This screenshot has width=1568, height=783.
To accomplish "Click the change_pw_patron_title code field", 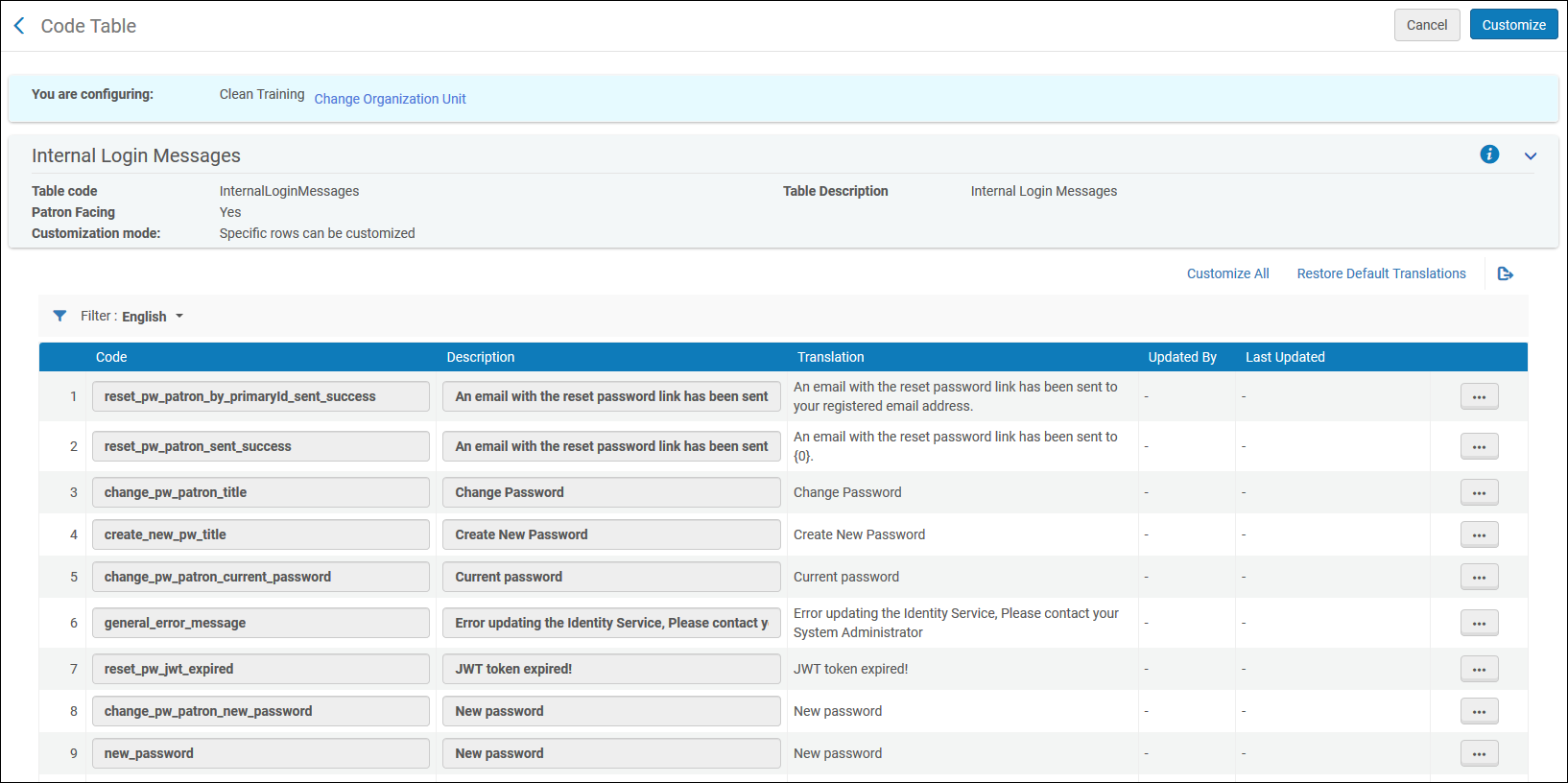I will 261,492.
